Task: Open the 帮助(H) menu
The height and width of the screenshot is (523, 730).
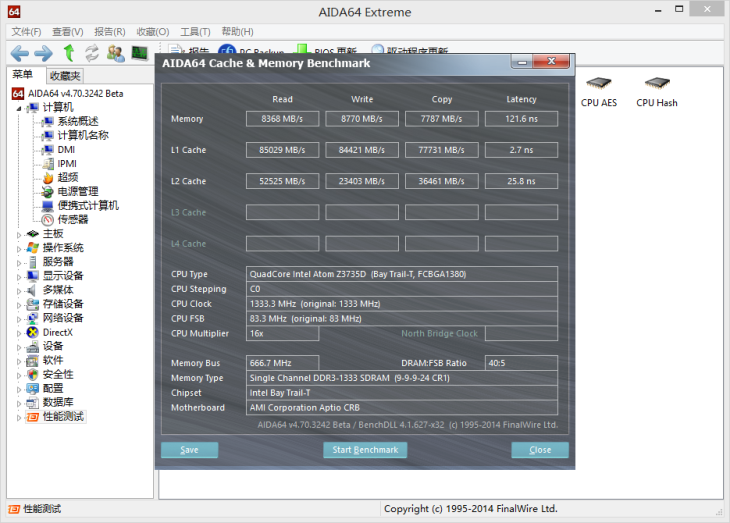Action: coord(237,32)
